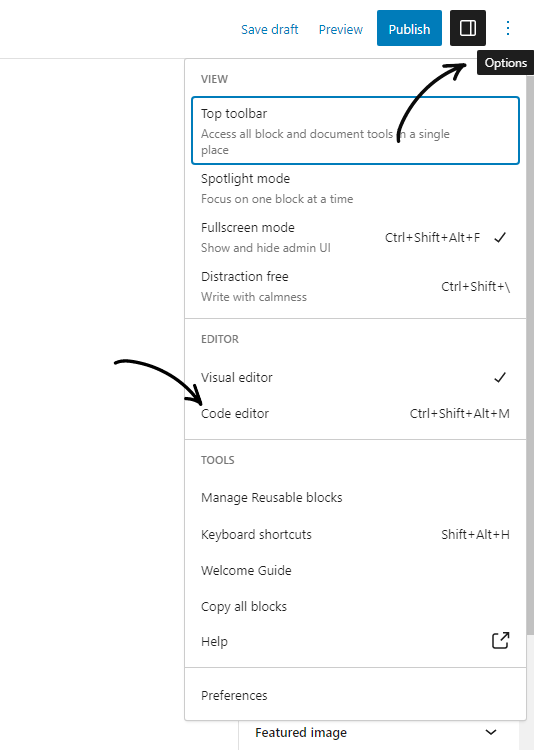This screenshot has height=750, width=534.
Task: Open the Welcome Guide
Action: pyautogui.click(x=355, y=570)
